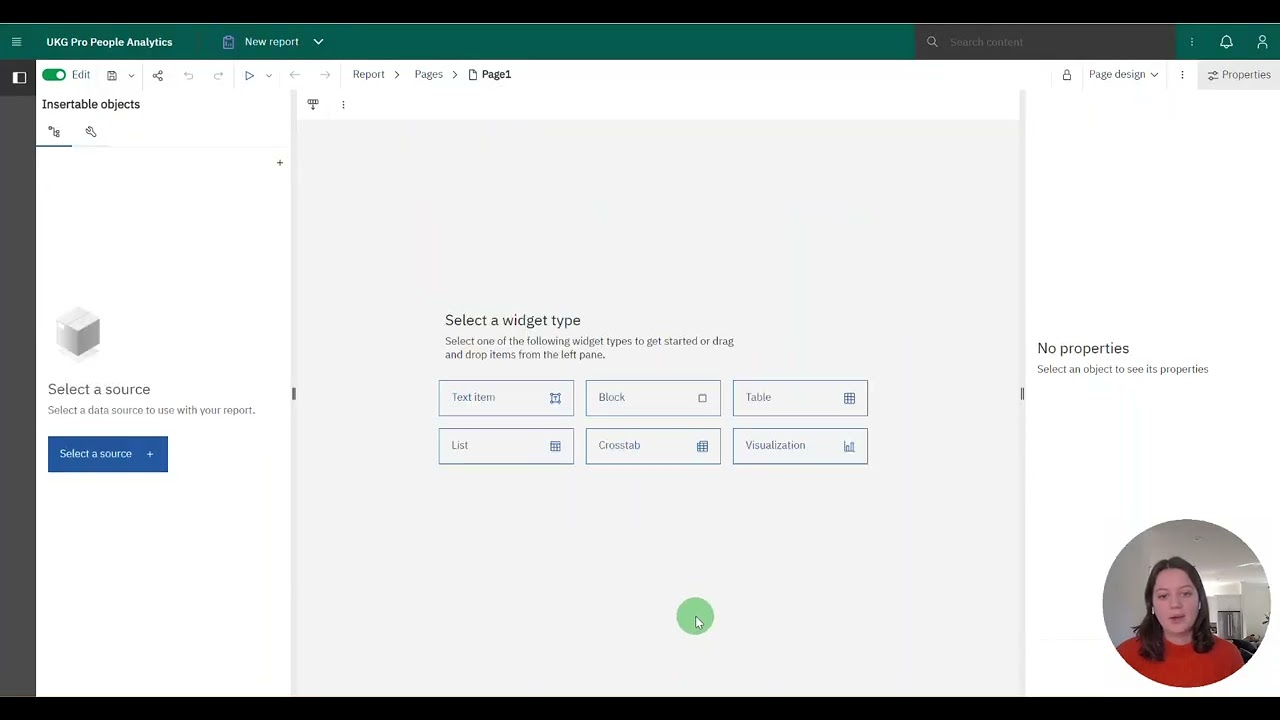Image resolution: width=1280 pixels, height=720 pixels.
Task: Click the left pane splitter handle
Action: [x=293, y=394]
